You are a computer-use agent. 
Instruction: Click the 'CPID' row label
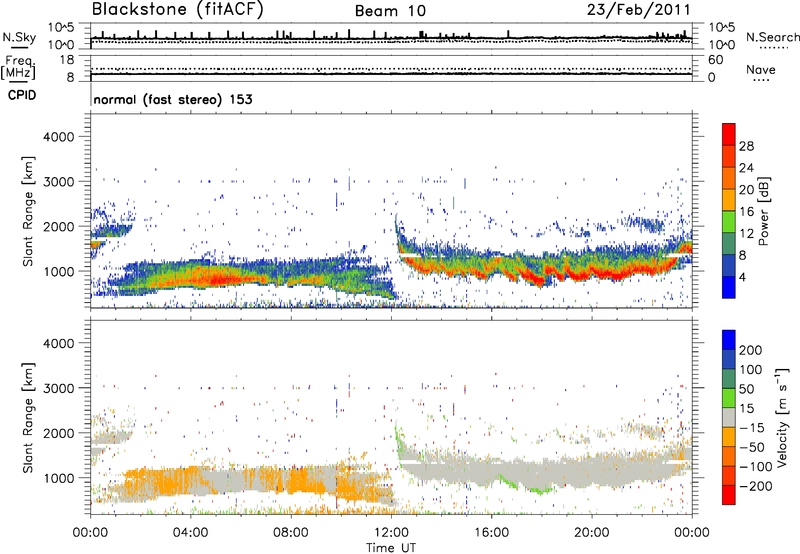(x=22, y=95)
